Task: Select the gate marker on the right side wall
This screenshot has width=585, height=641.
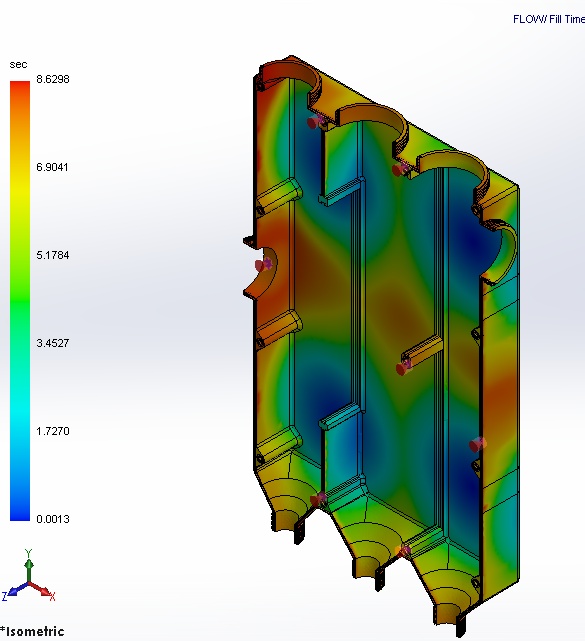Action: point(477,444)
